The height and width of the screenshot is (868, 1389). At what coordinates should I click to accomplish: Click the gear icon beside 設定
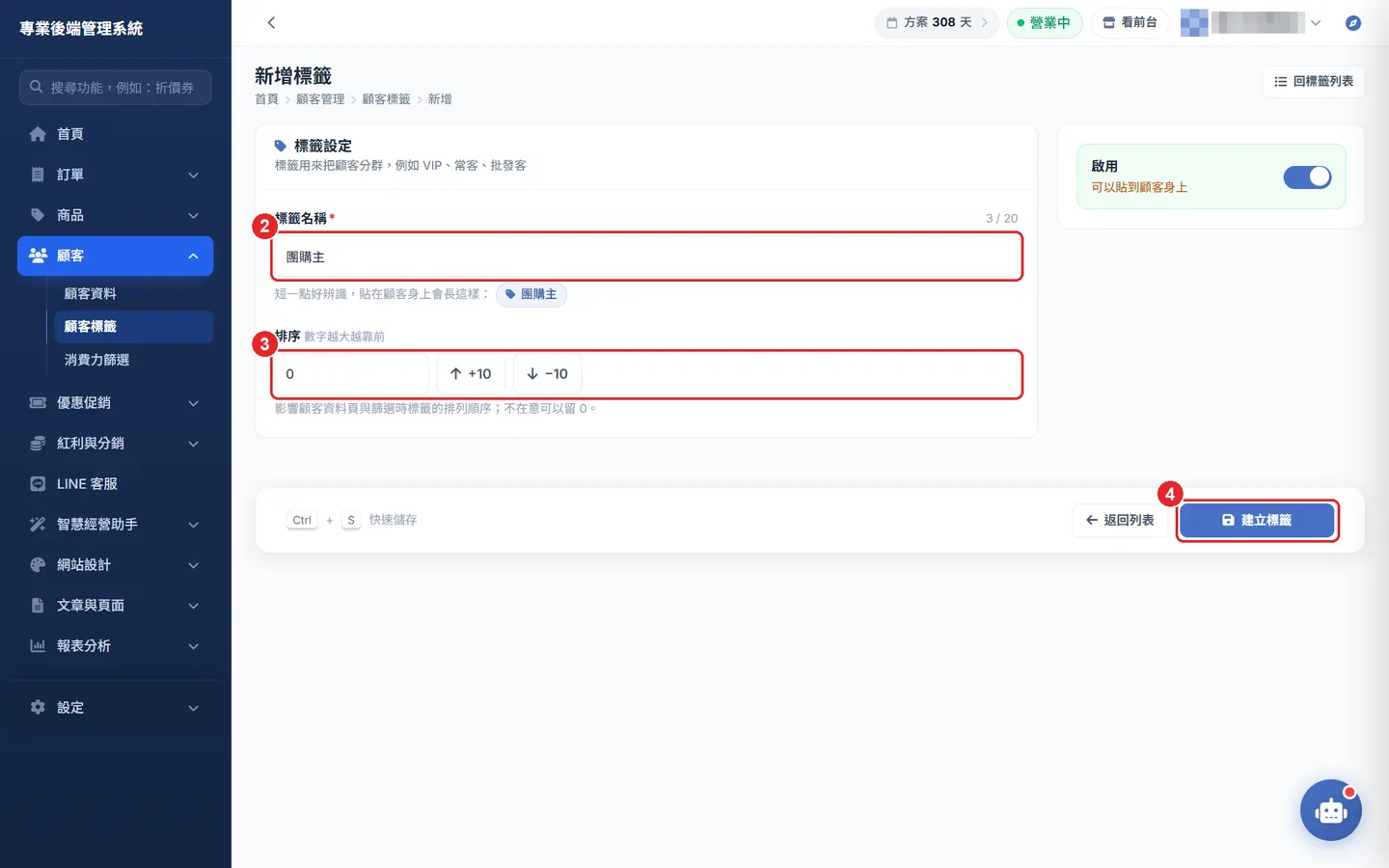pos(38,707)
